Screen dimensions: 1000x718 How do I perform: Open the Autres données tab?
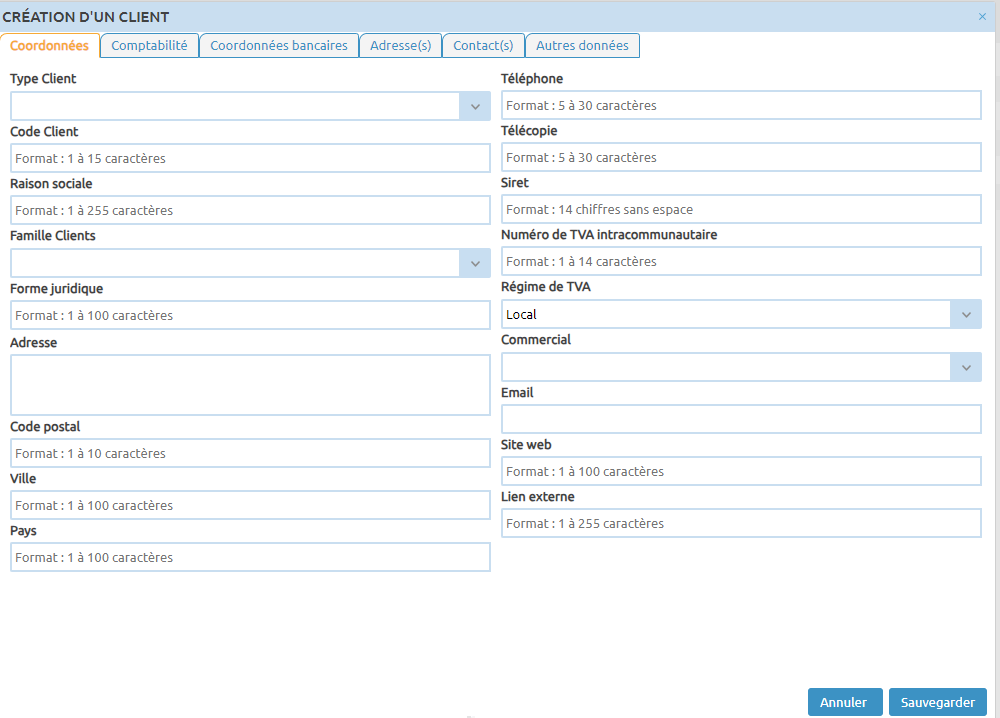582,46
